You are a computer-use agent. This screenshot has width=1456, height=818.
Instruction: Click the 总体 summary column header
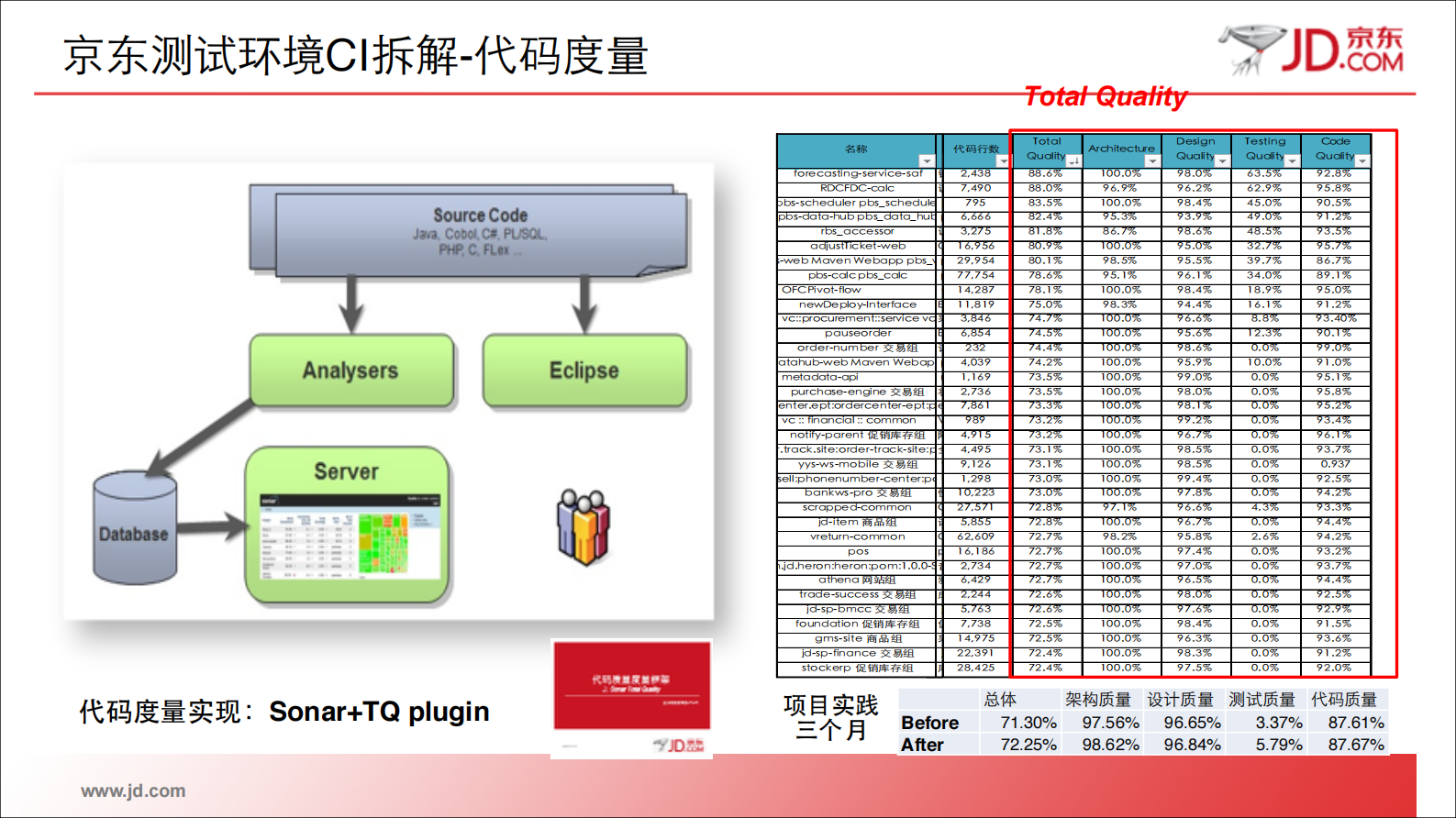[x=999, y=700]
